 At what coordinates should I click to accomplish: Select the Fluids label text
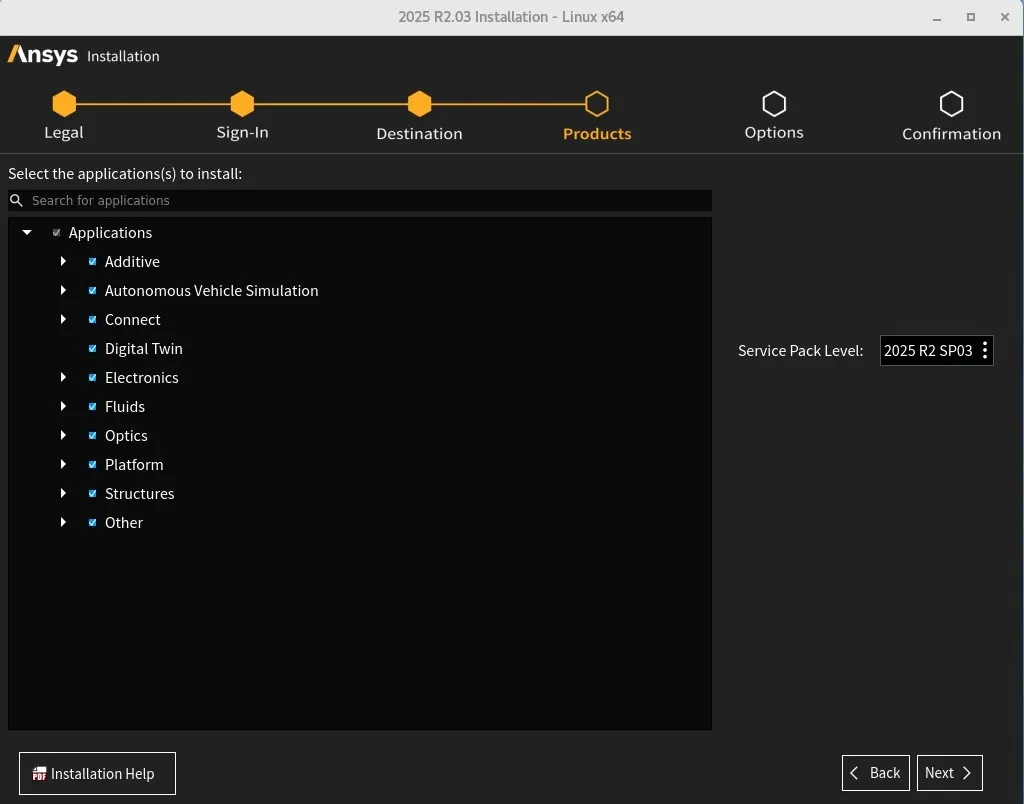pos(125,406)
